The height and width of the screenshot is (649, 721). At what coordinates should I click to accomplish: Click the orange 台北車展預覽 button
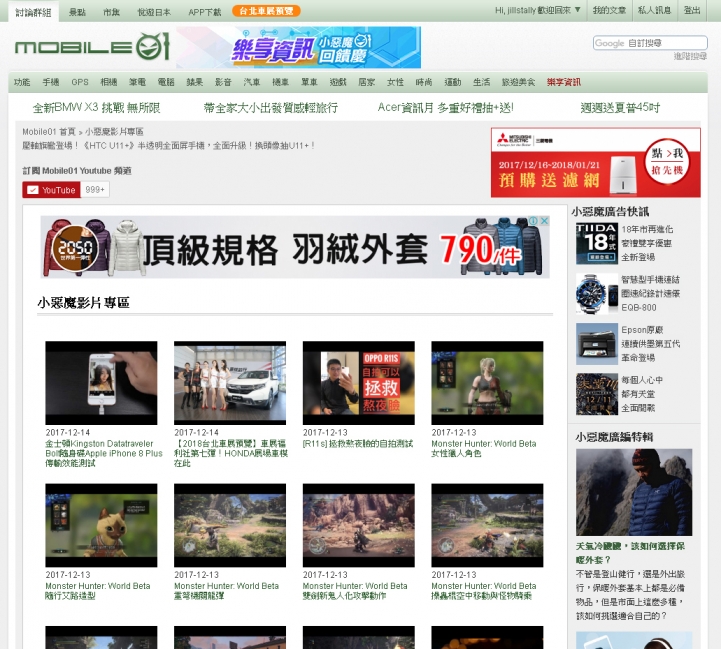tap(266, 11)
